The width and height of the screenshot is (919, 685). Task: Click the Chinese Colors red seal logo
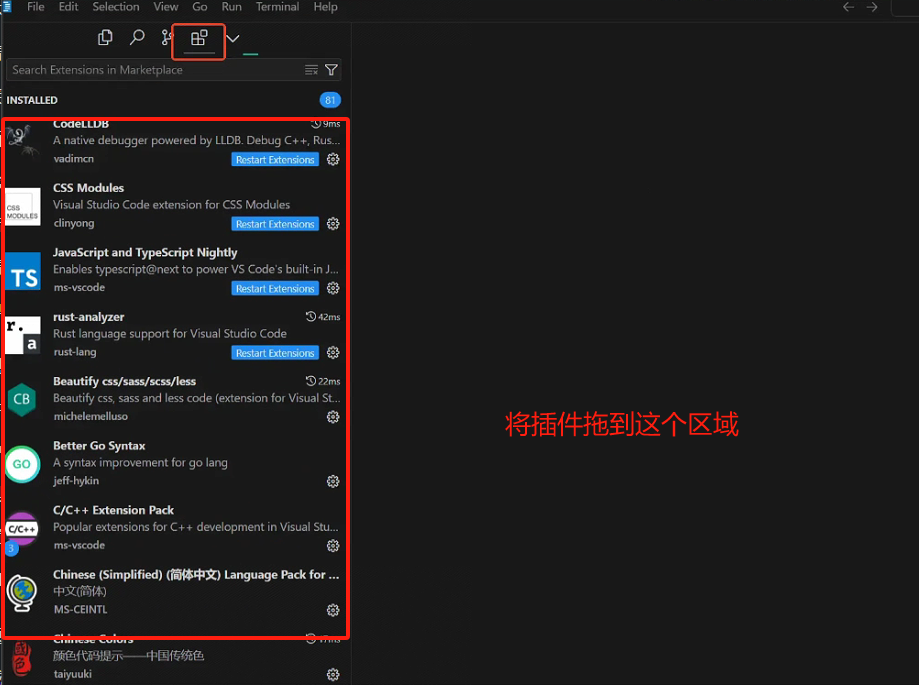click(x=22, y=659)
